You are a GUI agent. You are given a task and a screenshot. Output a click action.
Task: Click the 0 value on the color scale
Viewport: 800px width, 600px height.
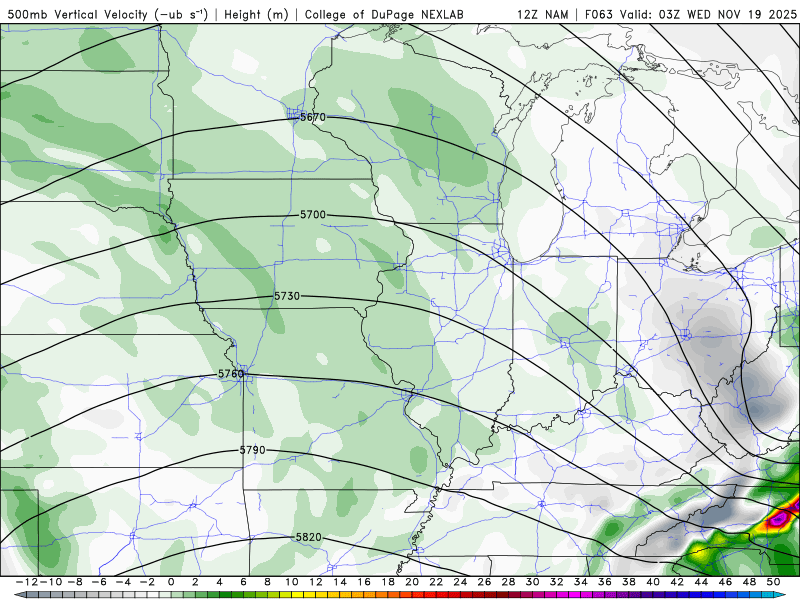tap(171, 582)
